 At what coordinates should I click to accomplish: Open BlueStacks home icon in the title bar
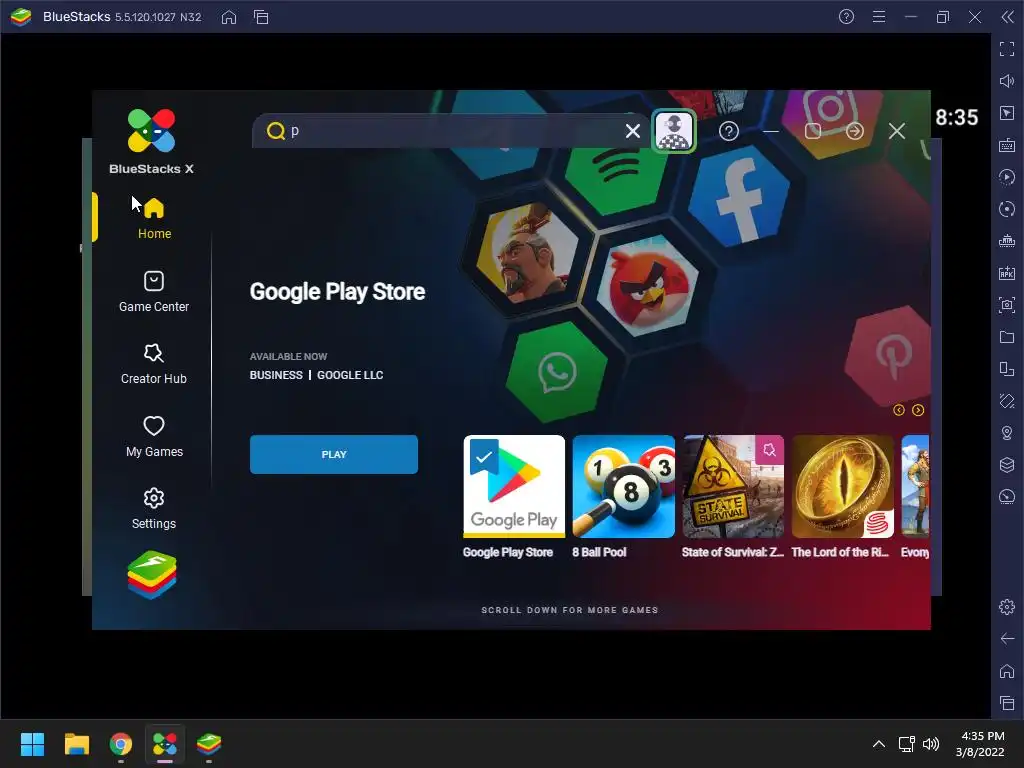click(x=229, y=17)
